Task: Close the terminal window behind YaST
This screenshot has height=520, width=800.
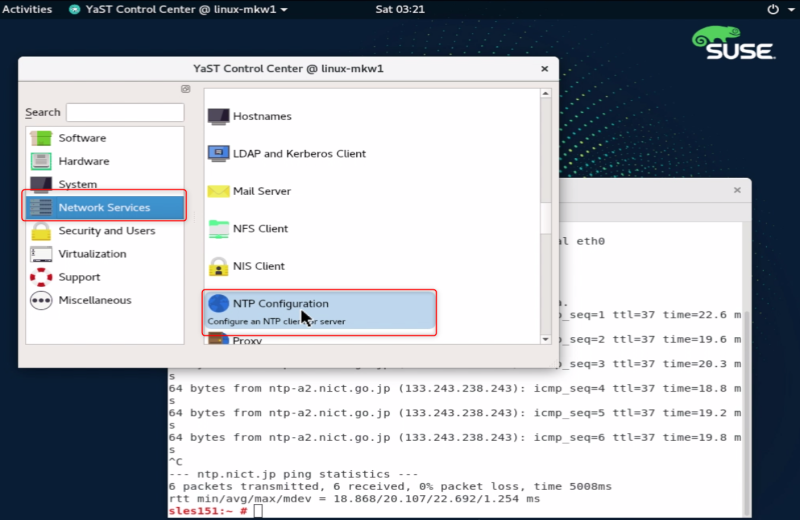Action: 737,190
